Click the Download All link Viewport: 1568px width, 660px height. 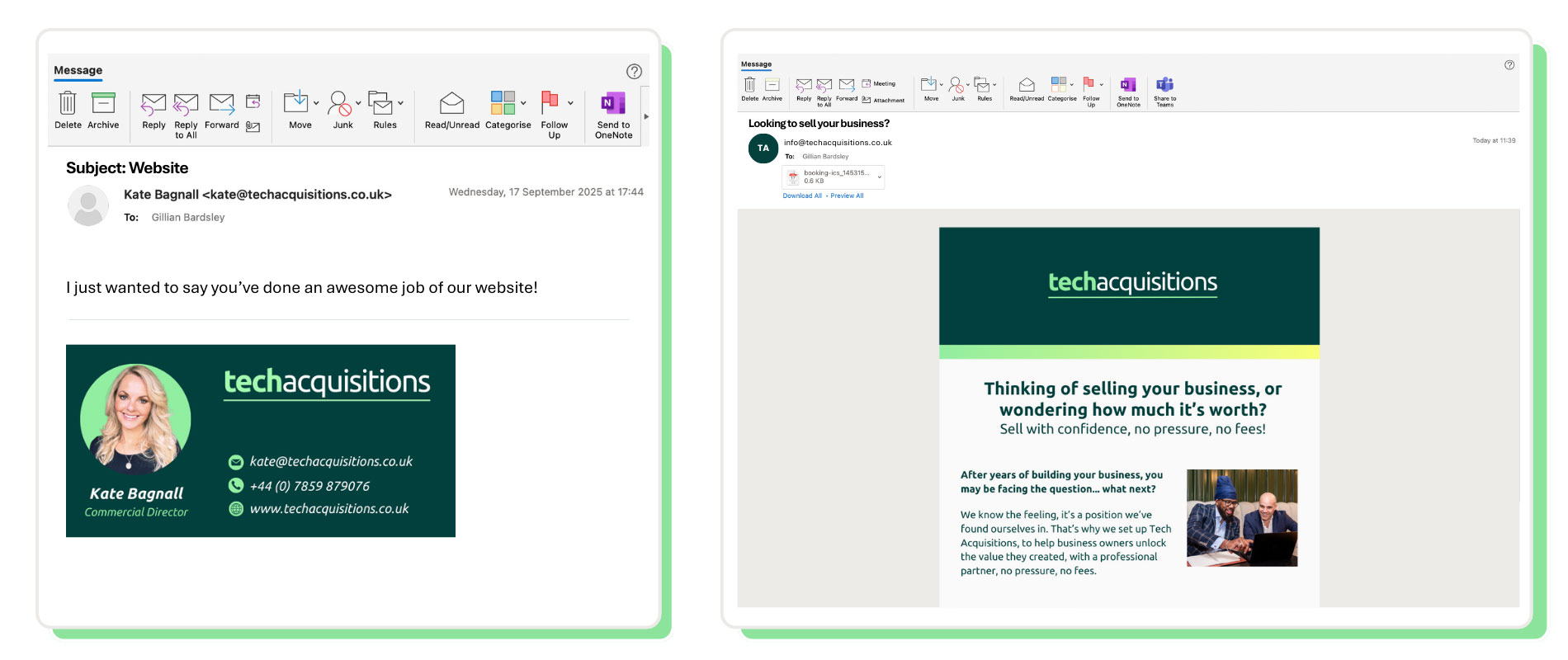802,196
